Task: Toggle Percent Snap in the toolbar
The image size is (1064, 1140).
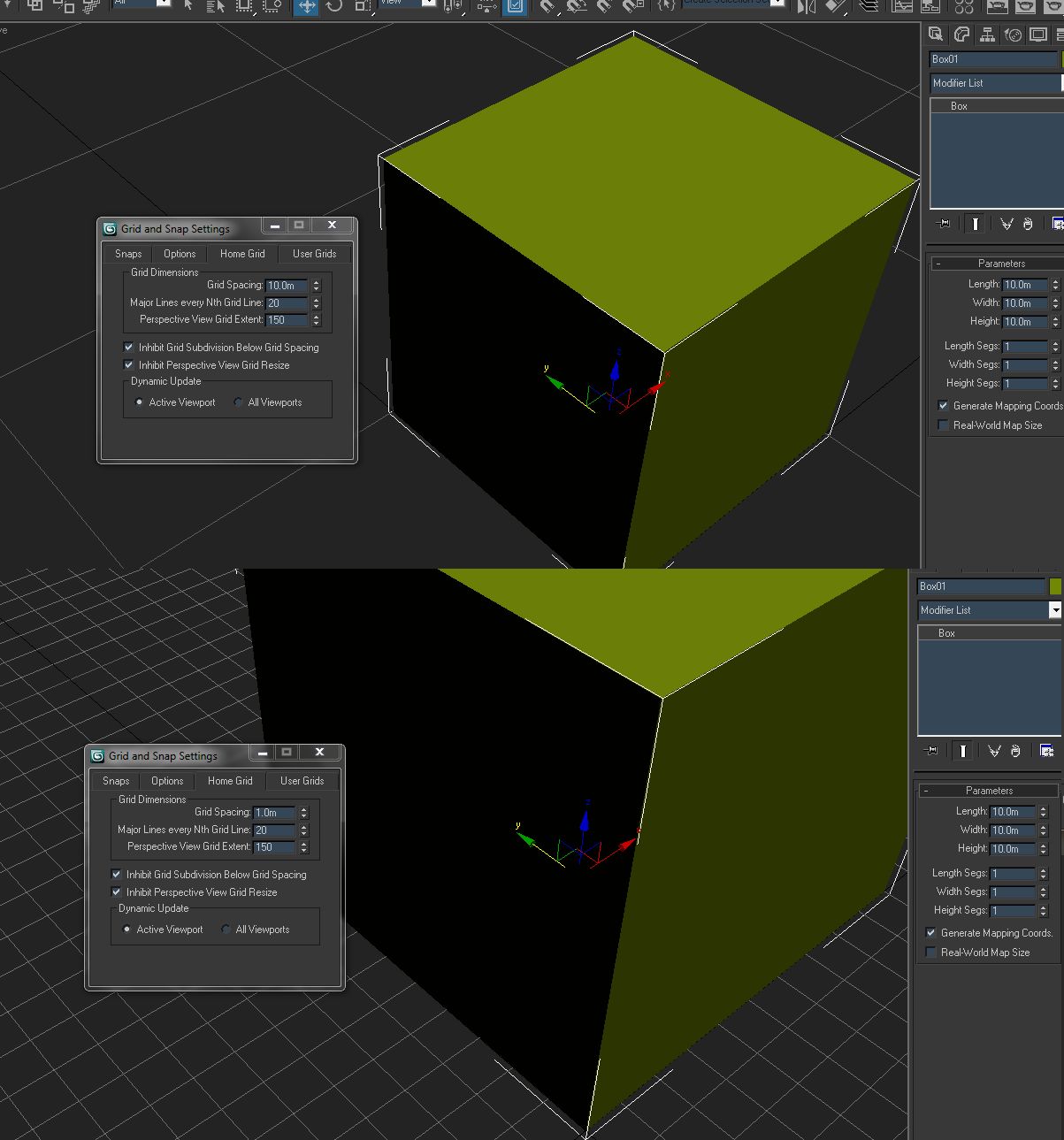Action: click(x=605, y=6)
